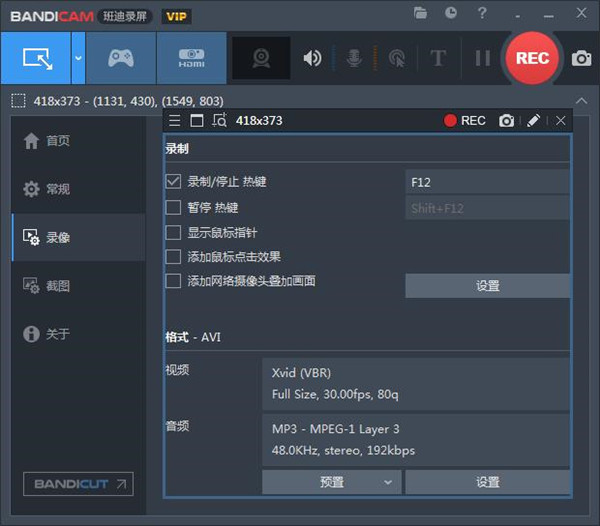600x526 pixels.
Task: Enable the 暂停 热键 checkbox
Action: 173,208
